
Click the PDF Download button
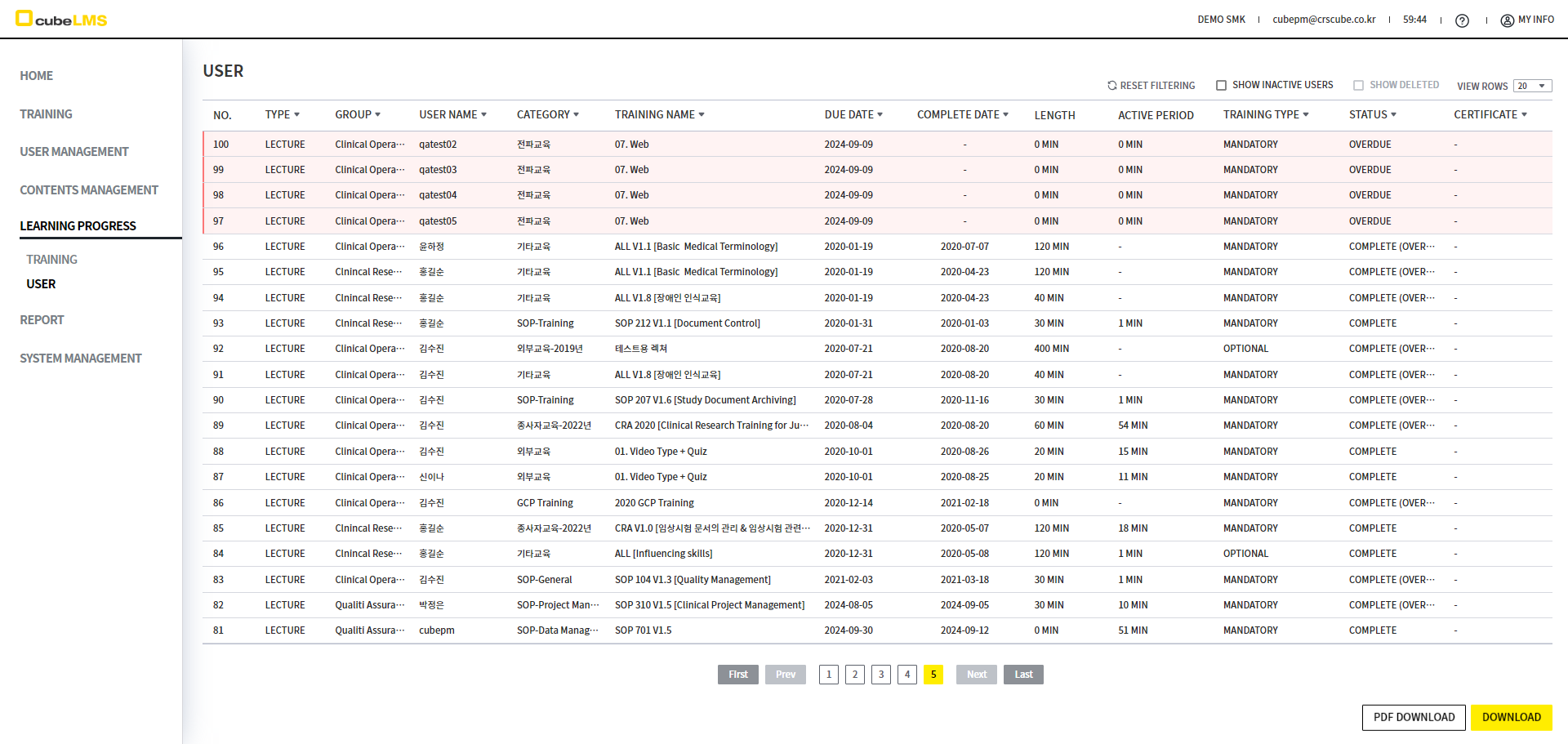(1413, 717)
